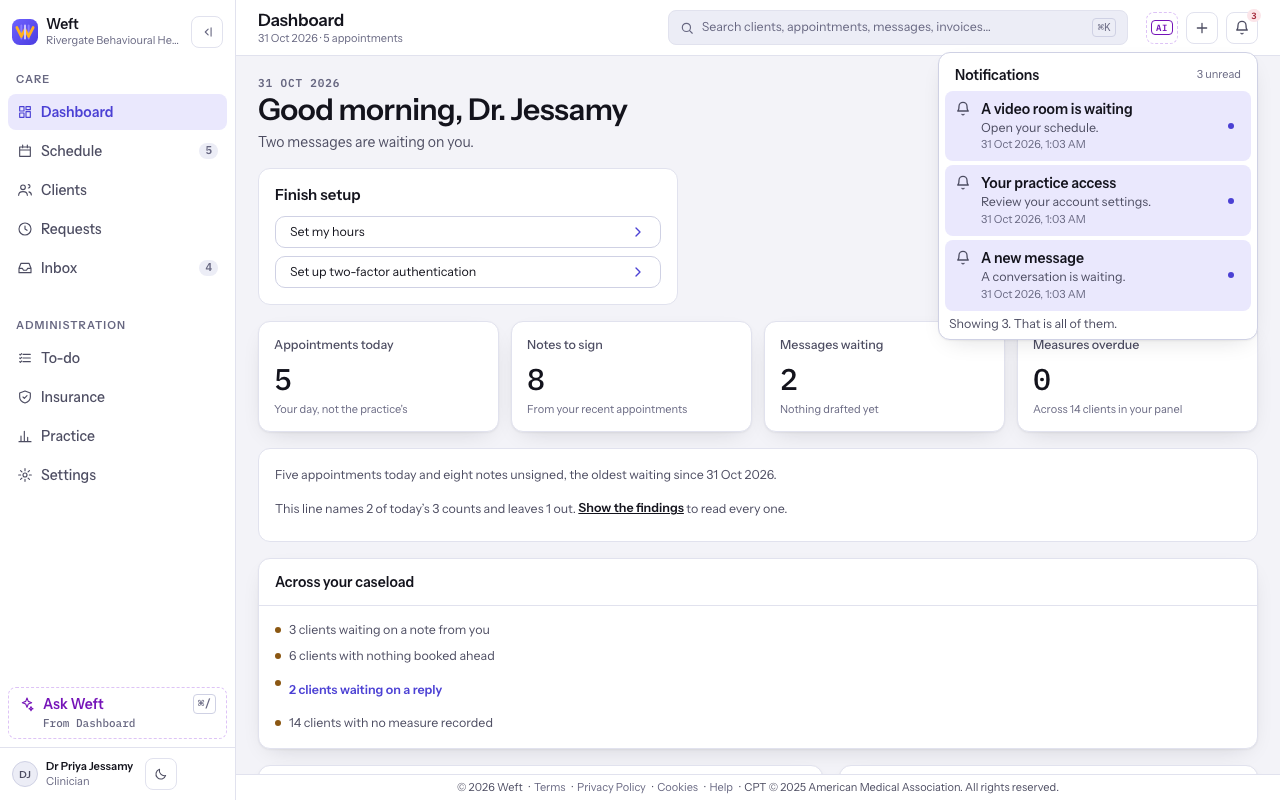The height and width of the screenshot is (800, 1280).
Task: Toggle the notifications bell in header
Action: coord(1242,28)
